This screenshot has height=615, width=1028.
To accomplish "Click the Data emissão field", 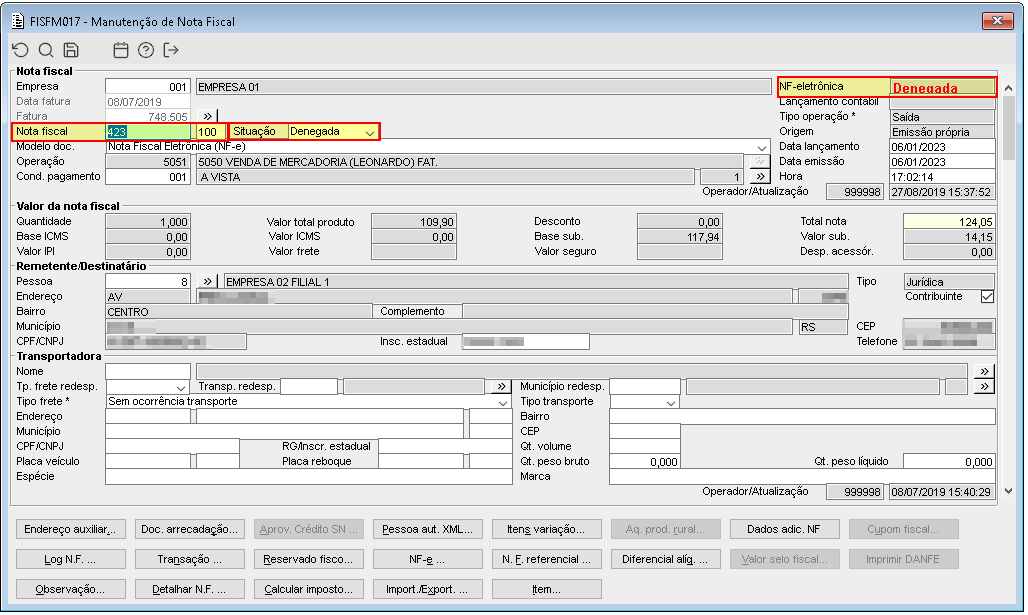I will pyautogui.click(x=942, y=162).
